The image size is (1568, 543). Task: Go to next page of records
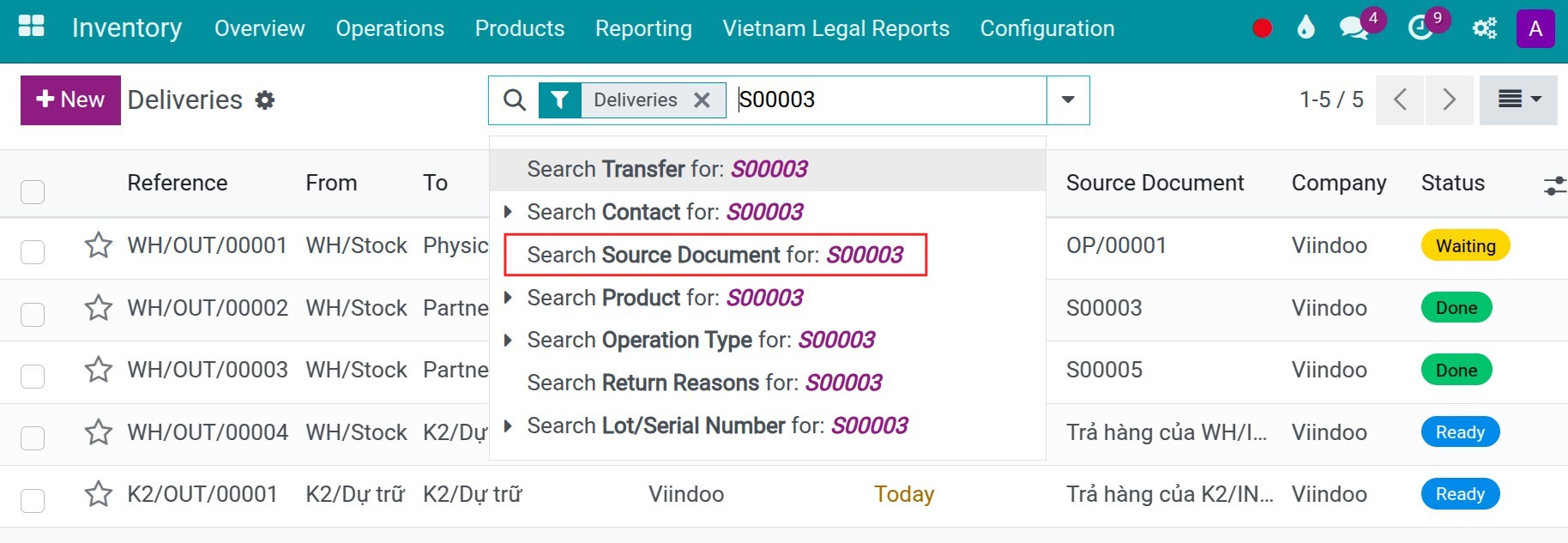(x=1450, y=100)
